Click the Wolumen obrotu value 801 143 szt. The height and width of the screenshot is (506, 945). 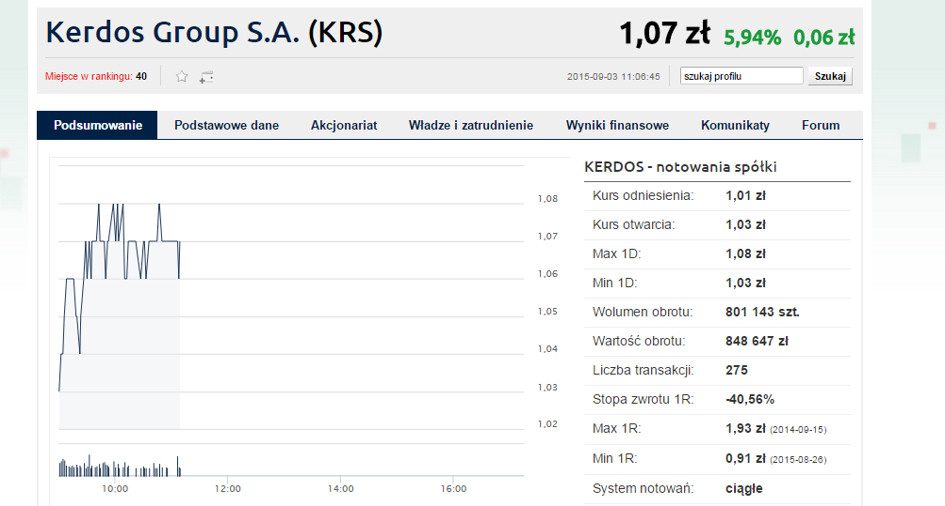[x=762, y=312]
